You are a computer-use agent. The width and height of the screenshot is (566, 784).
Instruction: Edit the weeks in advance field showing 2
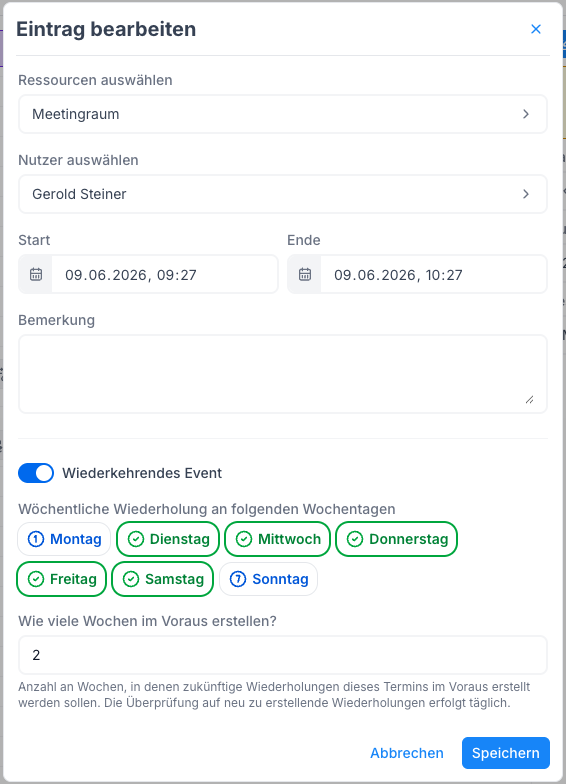[x=283, y=655]
